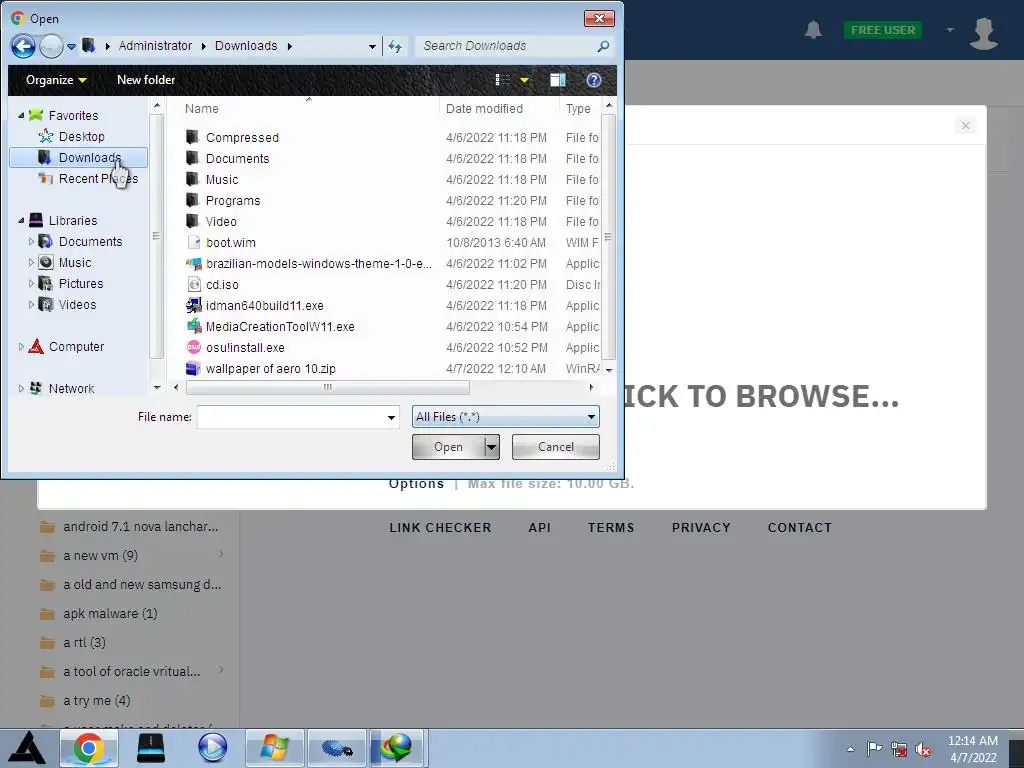Close the upload panel with X
The width and height of the screenshot is (1024, 768).
coord(965,125)
